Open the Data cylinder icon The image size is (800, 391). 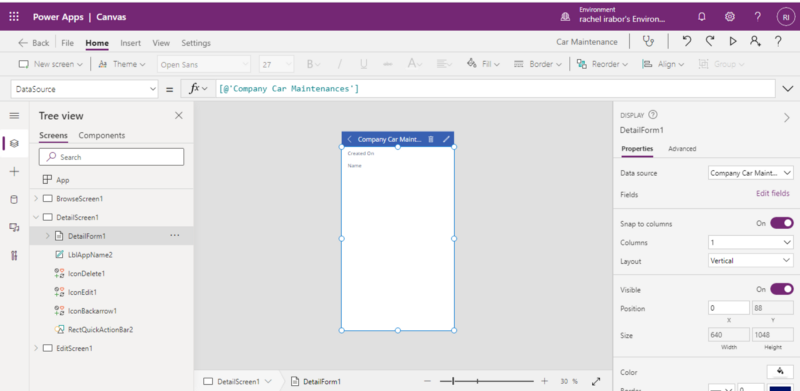tap(14, 200)
